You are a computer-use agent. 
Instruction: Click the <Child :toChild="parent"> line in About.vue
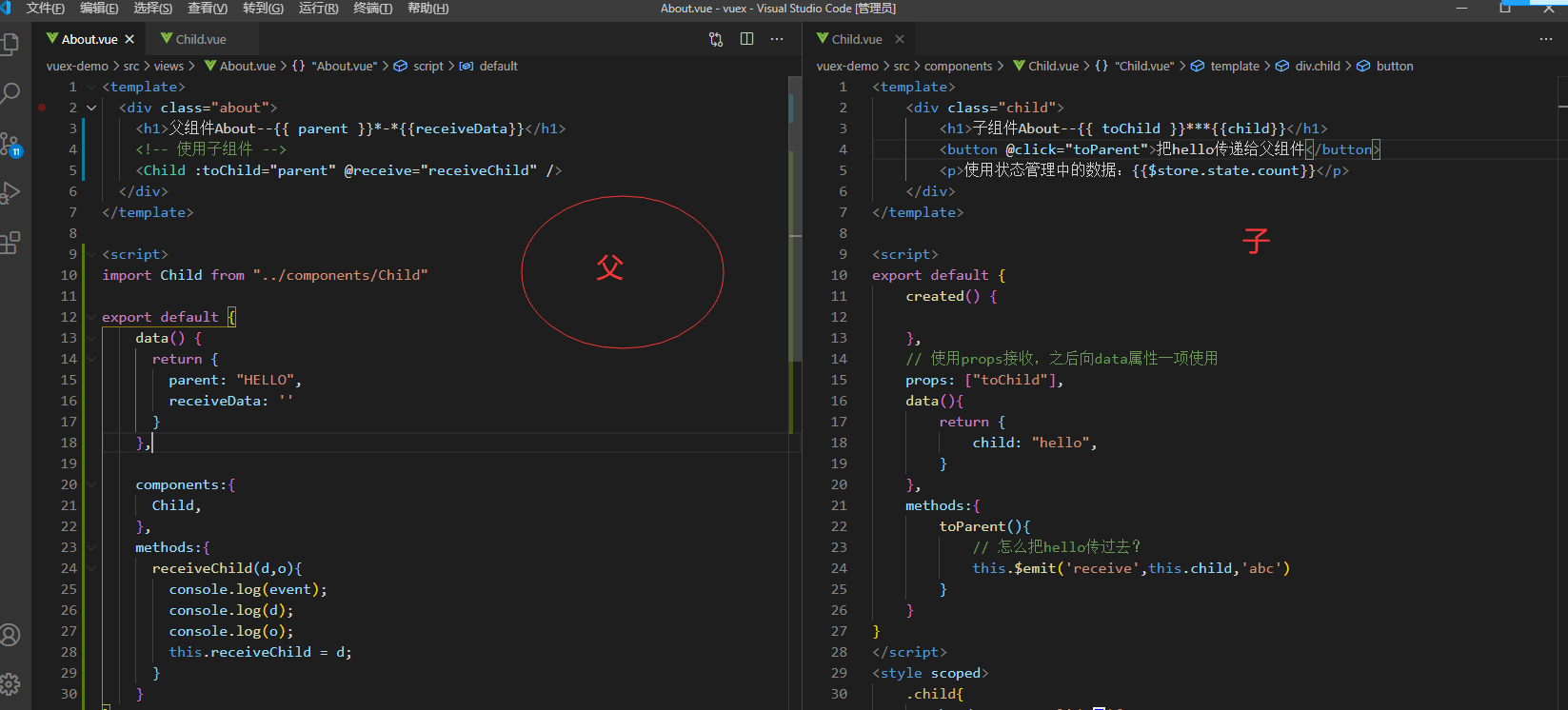348,170
